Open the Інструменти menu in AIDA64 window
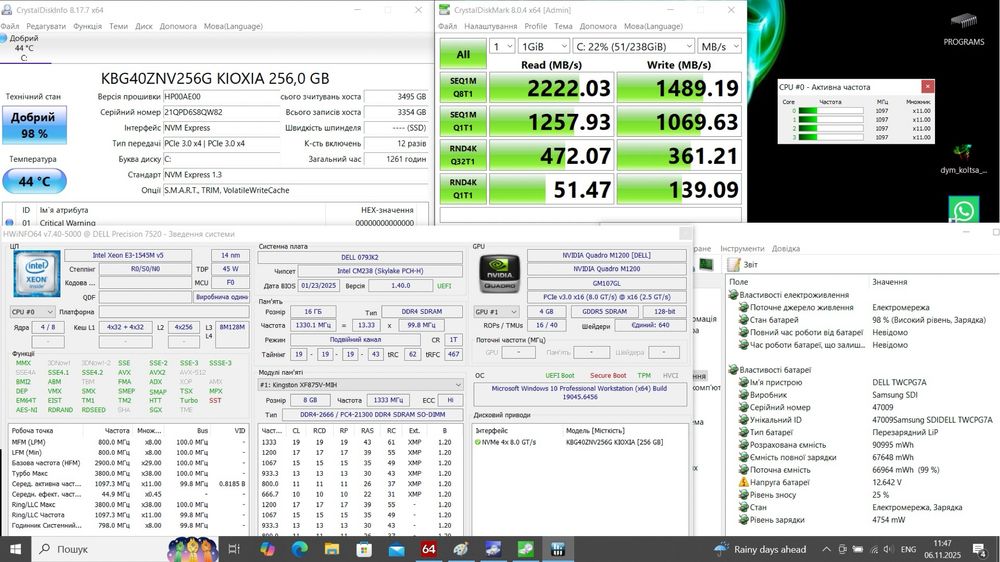The width and height of the screenshot is (1000, 562). pyautogui.click(x=742, y=249)
